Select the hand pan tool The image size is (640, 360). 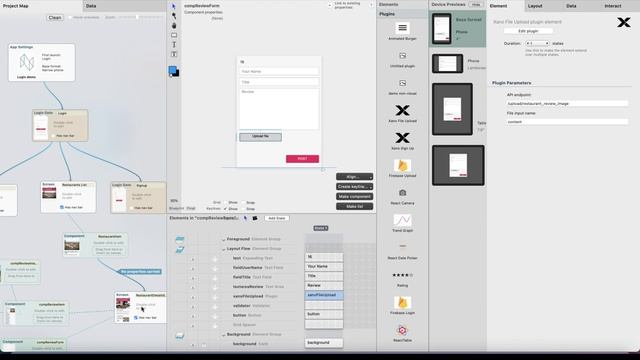(174, 26)
